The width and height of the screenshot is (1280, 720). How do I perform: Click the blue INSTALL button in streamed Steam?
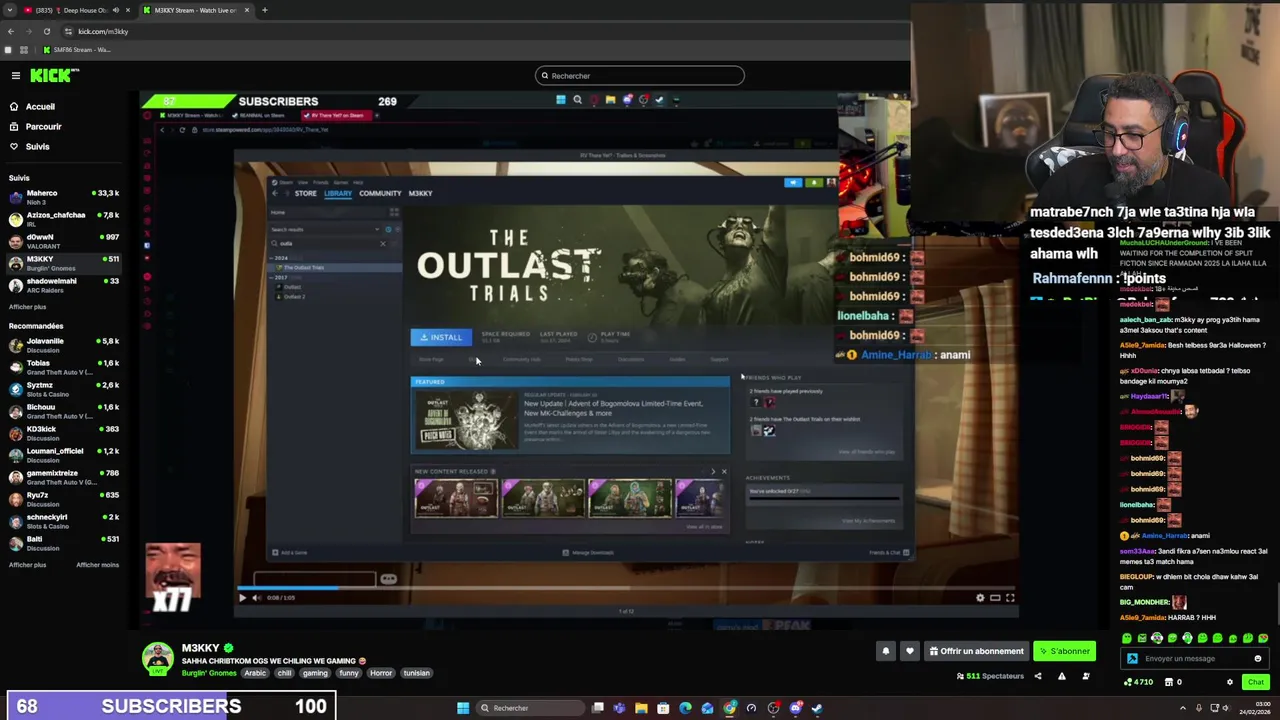tap(441, 337)
